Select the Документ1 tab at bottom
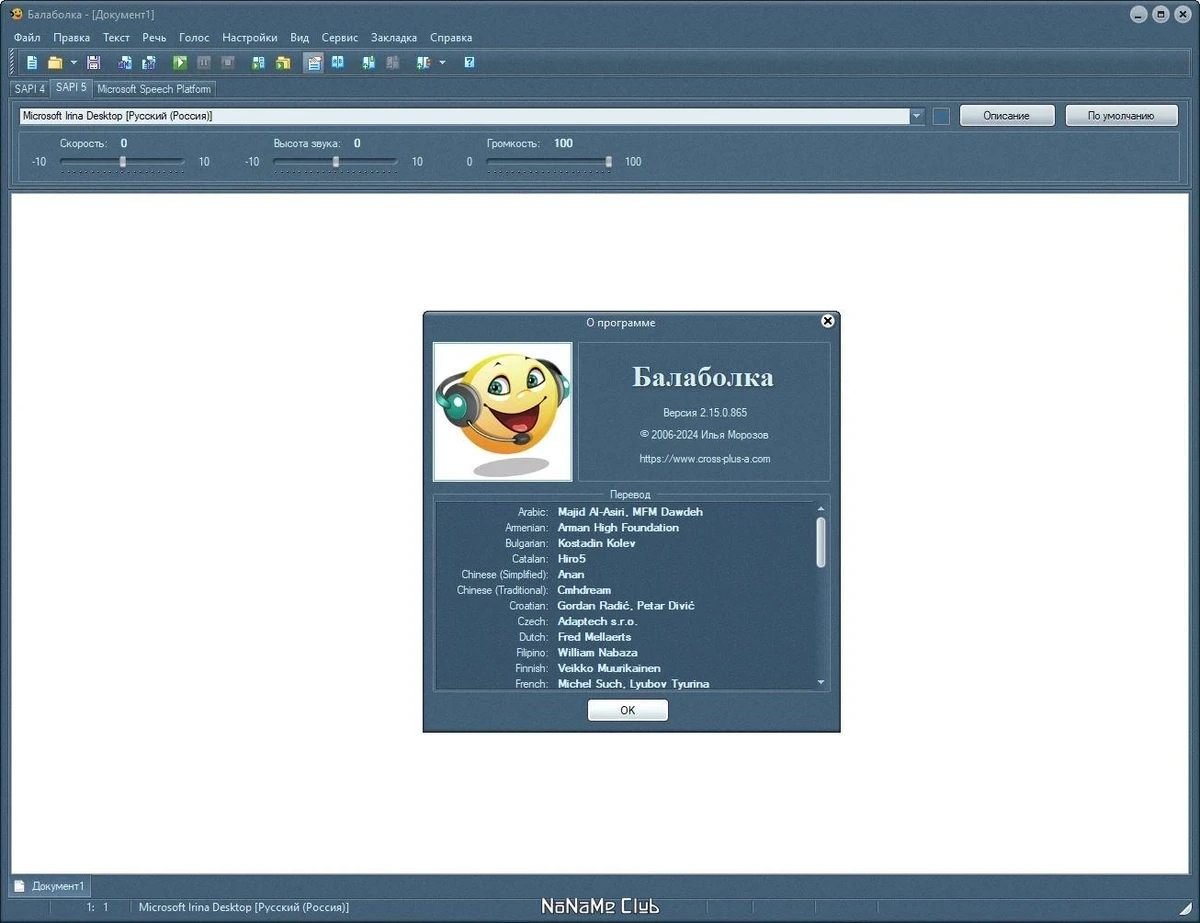1200x923 pixels. coord(50,886)
